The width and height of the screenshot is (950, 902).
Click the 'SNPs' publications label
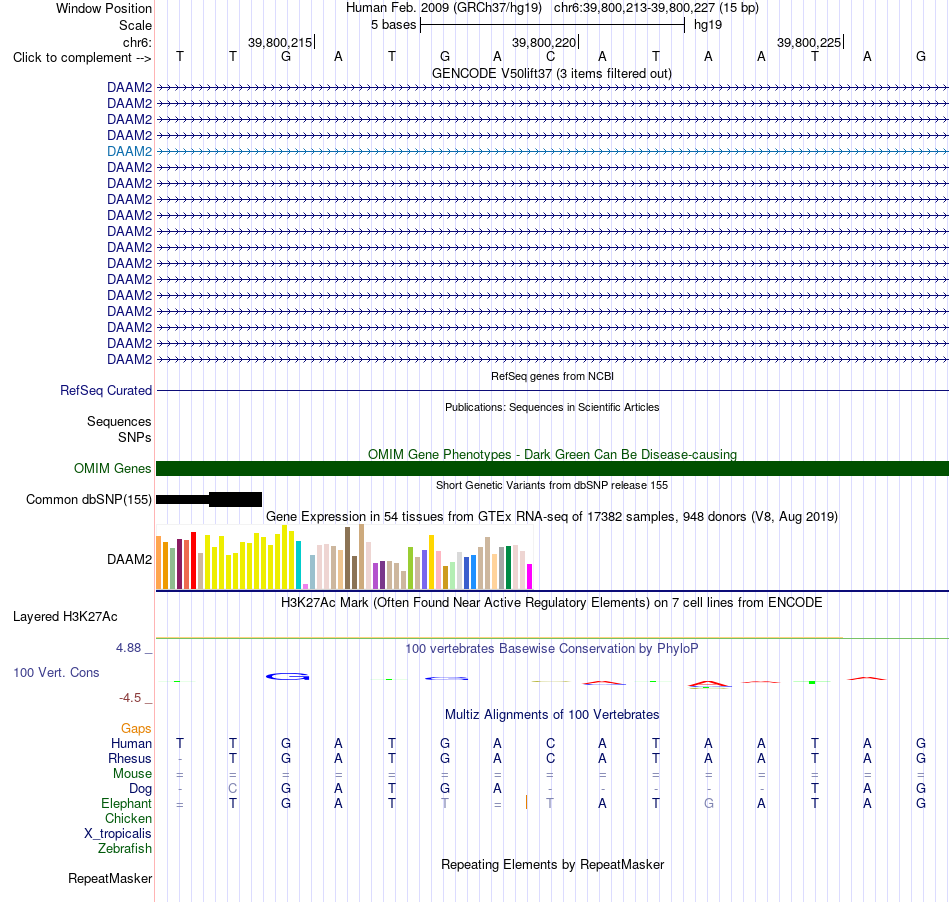pos(135,437)
